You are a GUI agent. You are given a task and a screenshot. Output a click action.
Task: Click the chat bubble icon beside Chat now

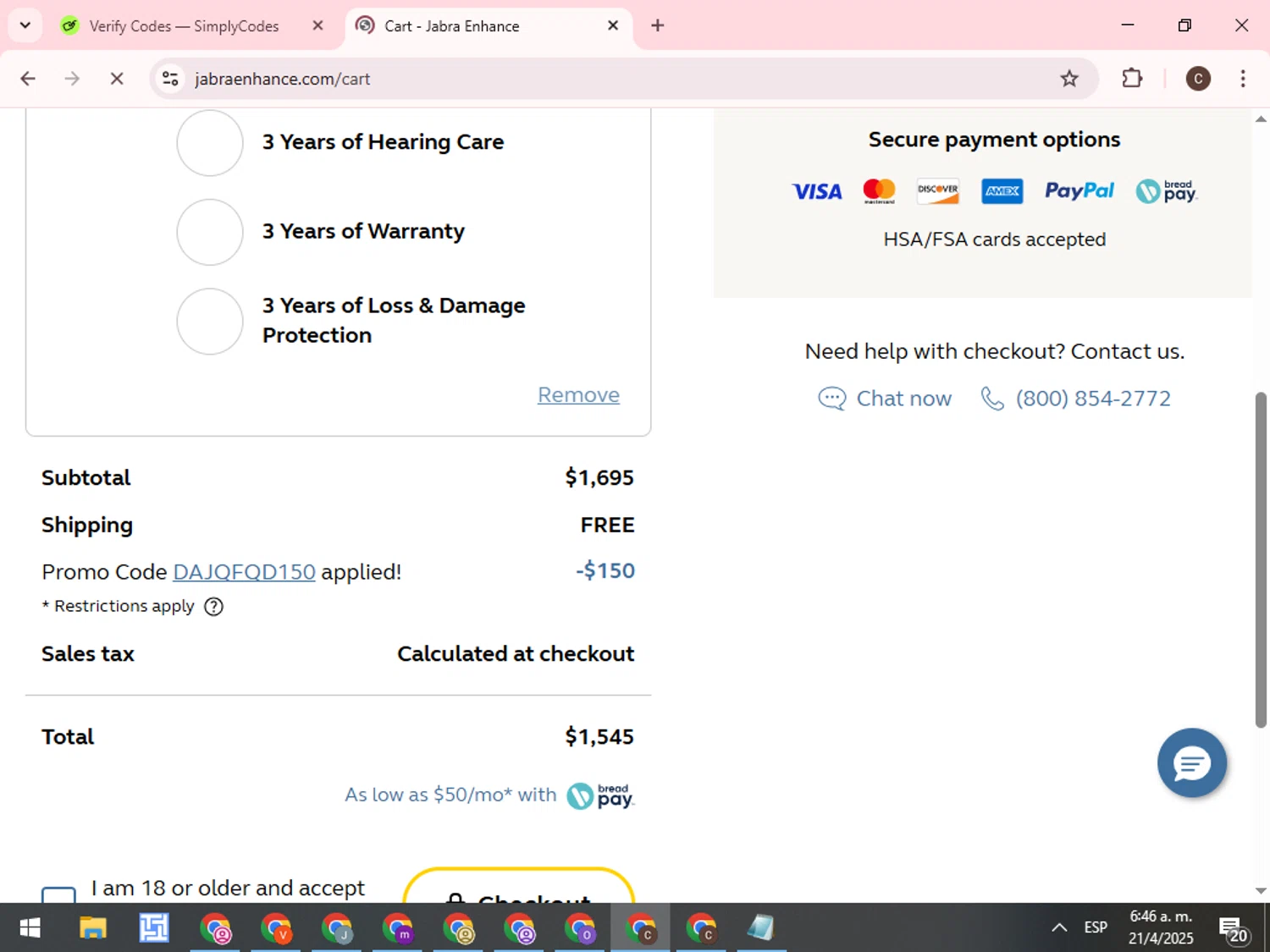(831, 399)
